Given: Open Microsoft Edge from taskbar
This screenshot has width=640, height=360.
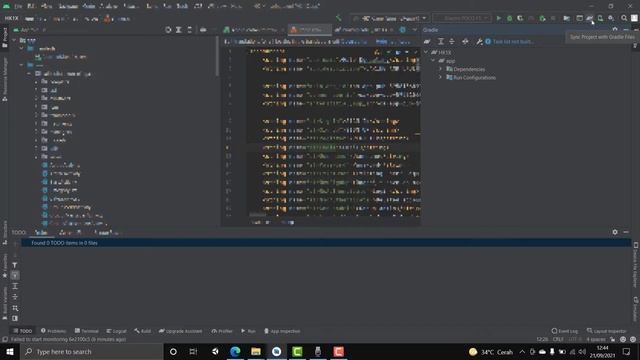Looking at the screenshot, I should pos(235,351).
